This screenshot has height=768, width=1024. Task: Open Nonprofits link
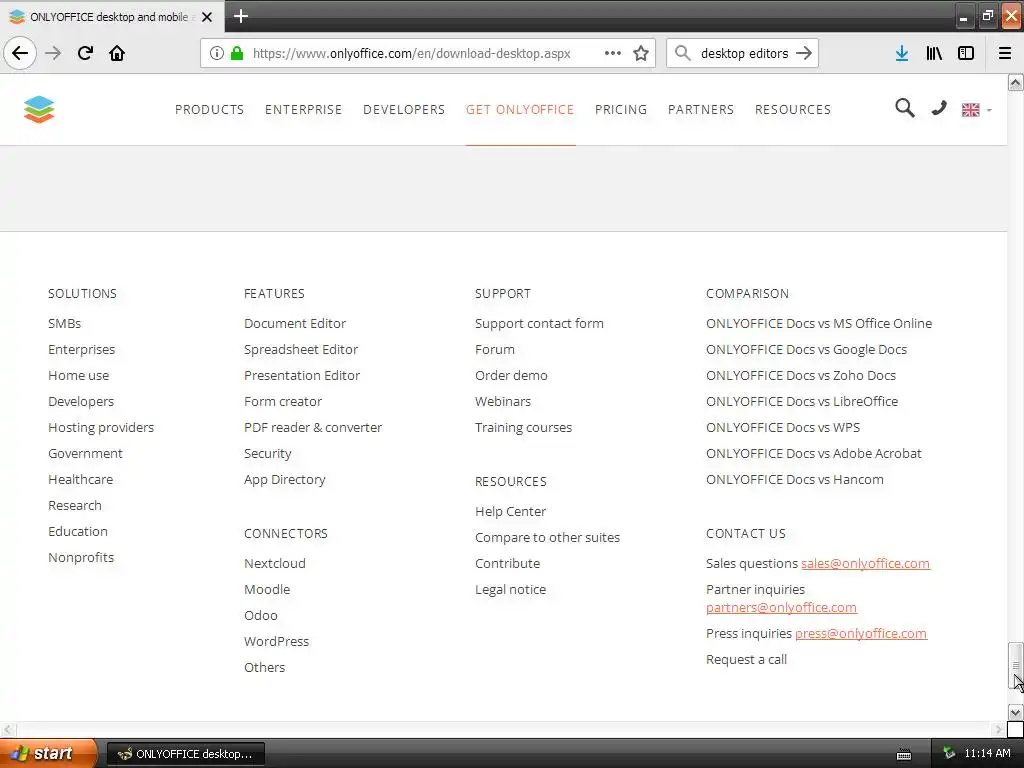click(81, 557)
